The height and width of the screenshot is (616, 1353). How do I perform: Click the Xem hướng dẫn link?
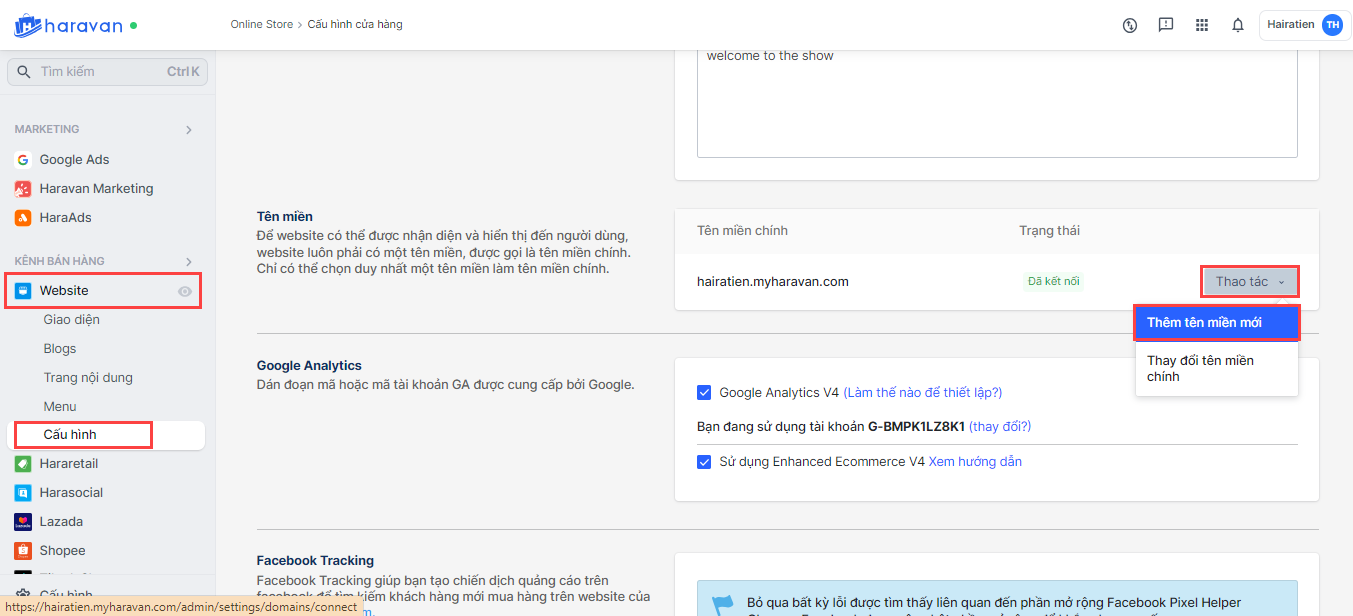click(975, 462)
